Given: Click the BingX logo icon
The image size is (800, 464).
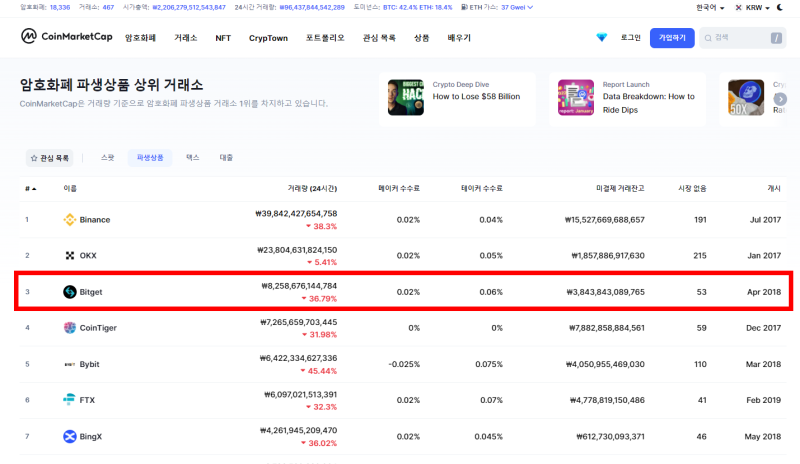Looking at the screenshot, I should tap(69, 436).
